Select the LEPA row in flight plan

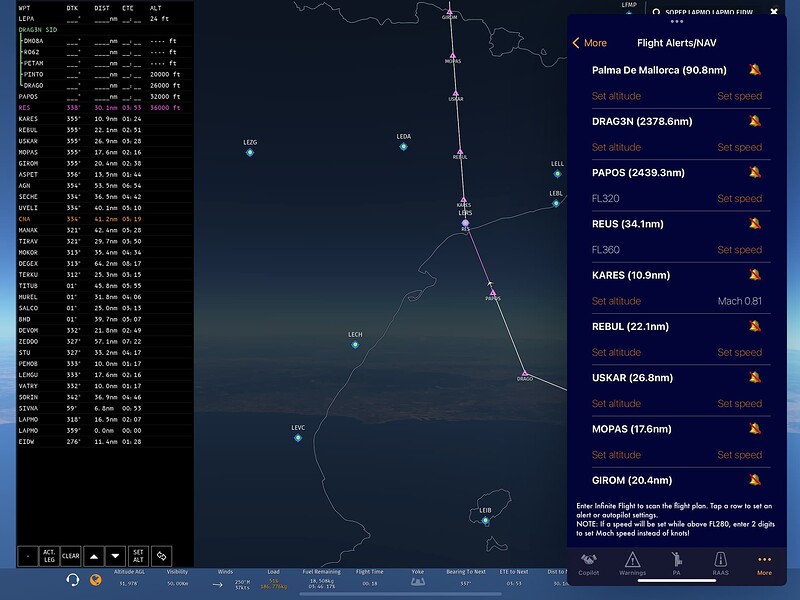tap(105, 18)
